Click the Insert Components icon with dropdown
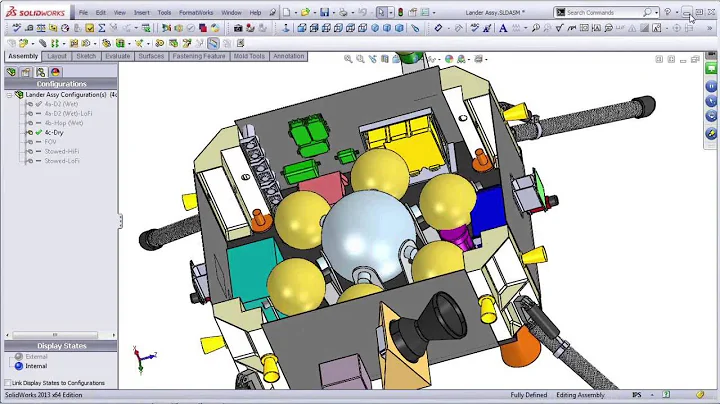Image resolution: width=720 pixels, height=404 pixels. (23, 43)
